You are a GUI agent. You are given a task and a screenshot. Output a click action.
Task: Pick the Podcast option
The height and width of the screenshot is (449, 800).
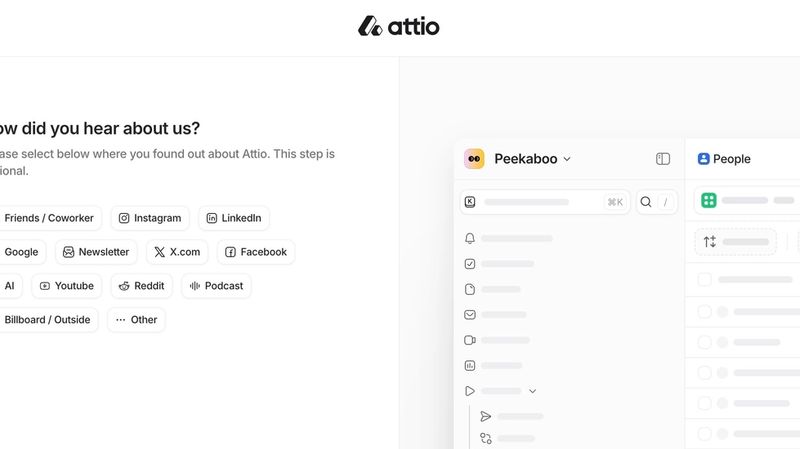[x=216, y=286]
